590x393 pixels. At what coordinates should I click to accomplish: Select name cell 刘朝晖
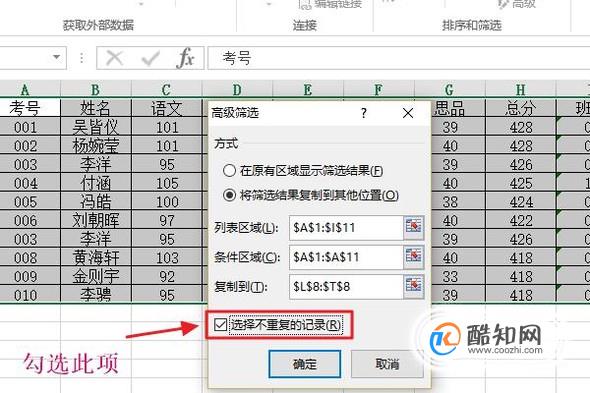(96, 220)
